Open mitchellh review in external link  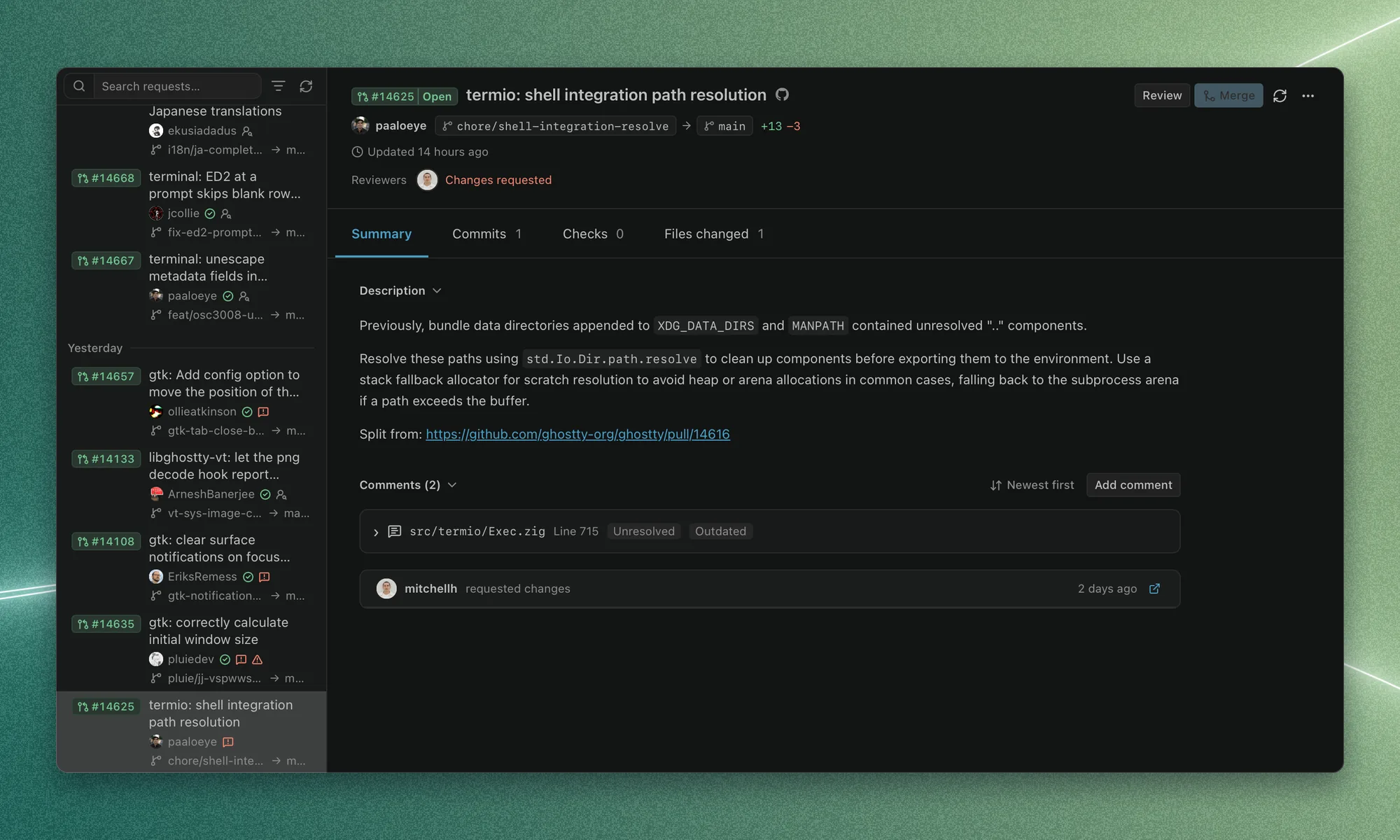point(1154,589)
